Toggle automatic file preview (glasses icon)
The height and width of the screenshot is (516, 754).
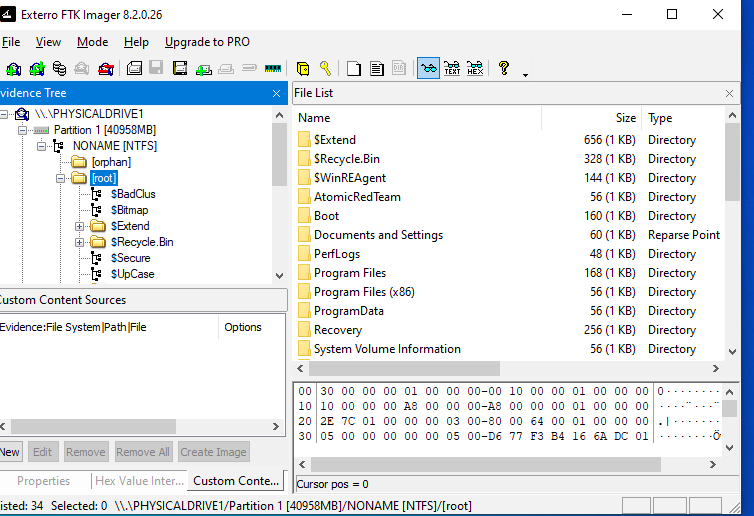point(428,69)
